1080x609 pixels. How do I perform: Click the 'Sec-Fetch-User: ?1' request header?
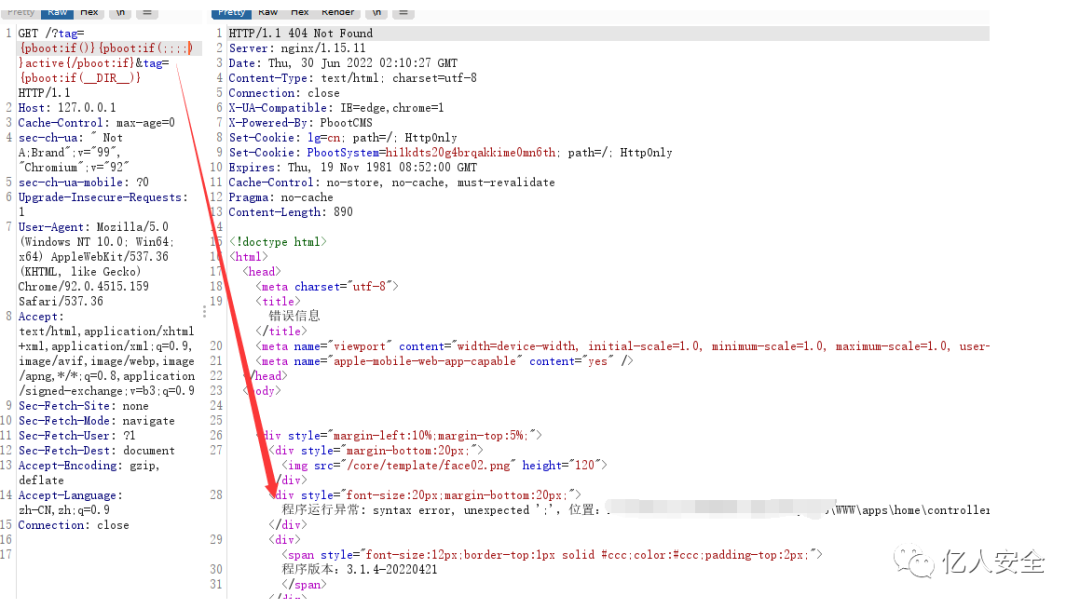[x=76, y=435]
